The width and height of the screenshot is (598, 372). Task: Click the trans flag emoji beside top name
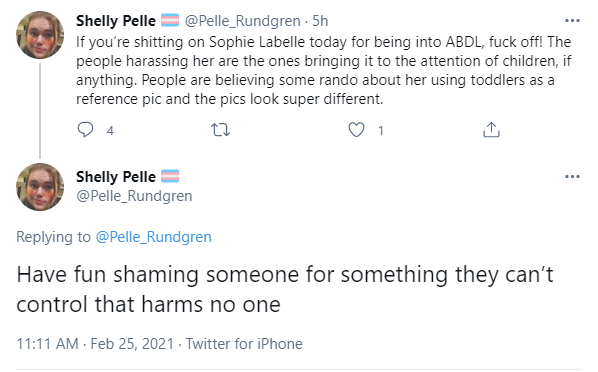point(170,20)
